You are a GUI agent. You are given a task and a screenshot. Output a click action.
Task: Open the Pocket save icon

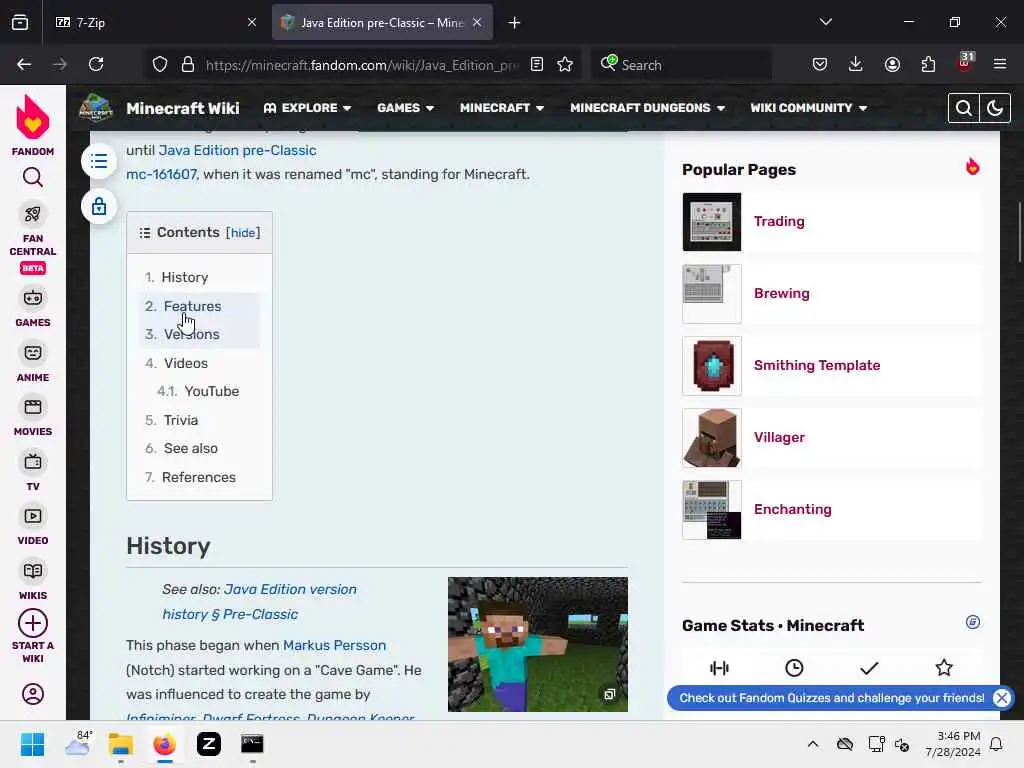point(820,64)
